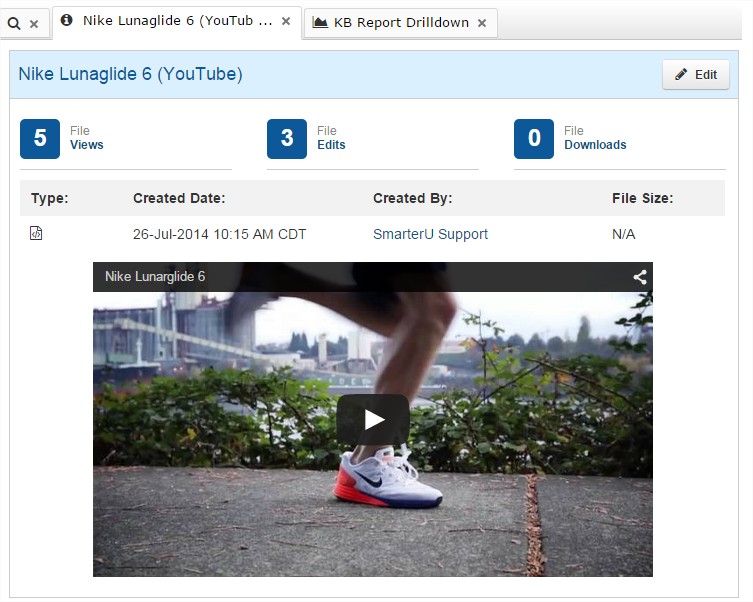Click the Nike Lunarglide 6 video title

click(x=155, y=277)
